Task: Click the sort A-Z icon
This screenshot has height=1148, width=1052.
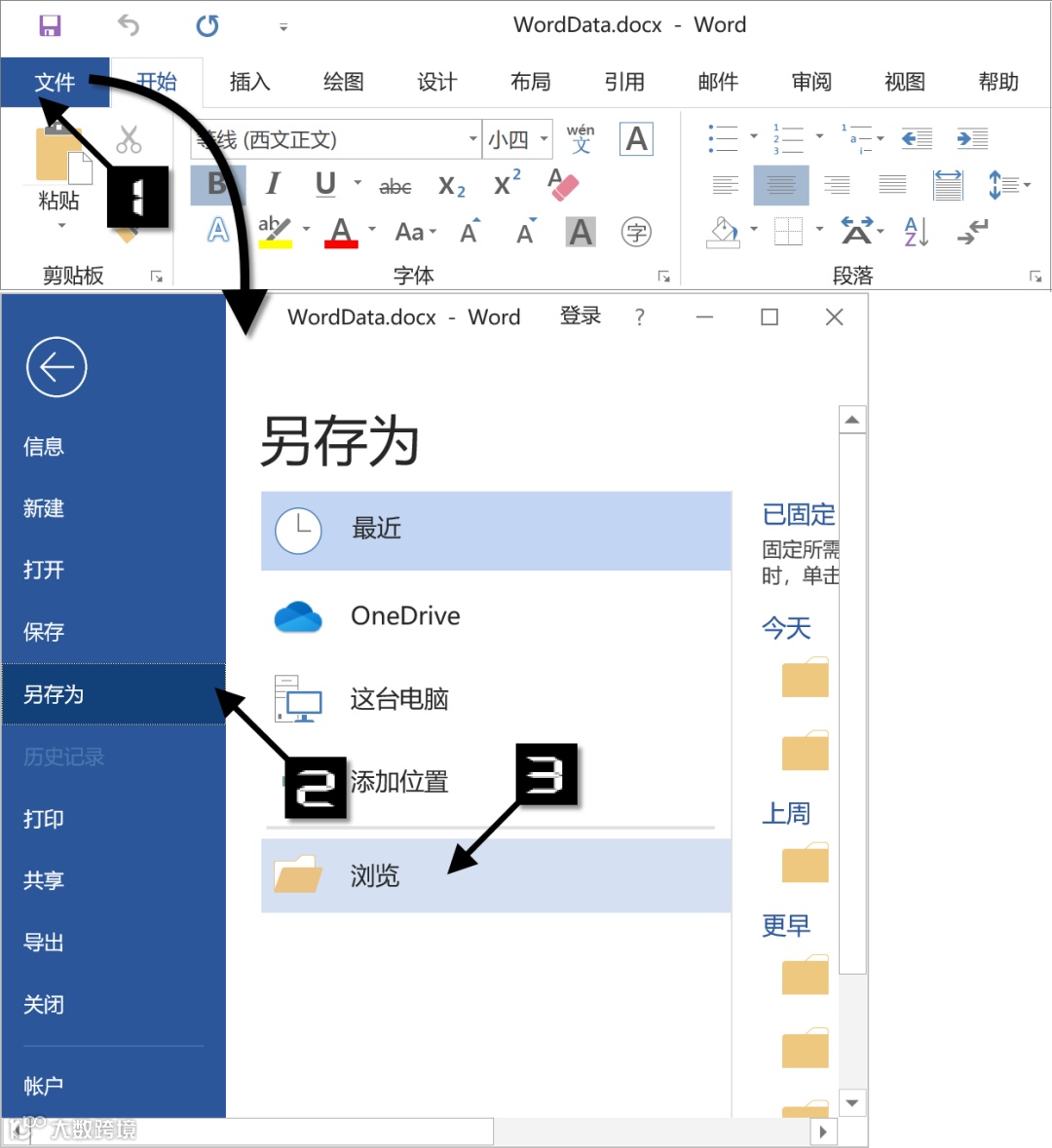Action: (x=917, y=232)
